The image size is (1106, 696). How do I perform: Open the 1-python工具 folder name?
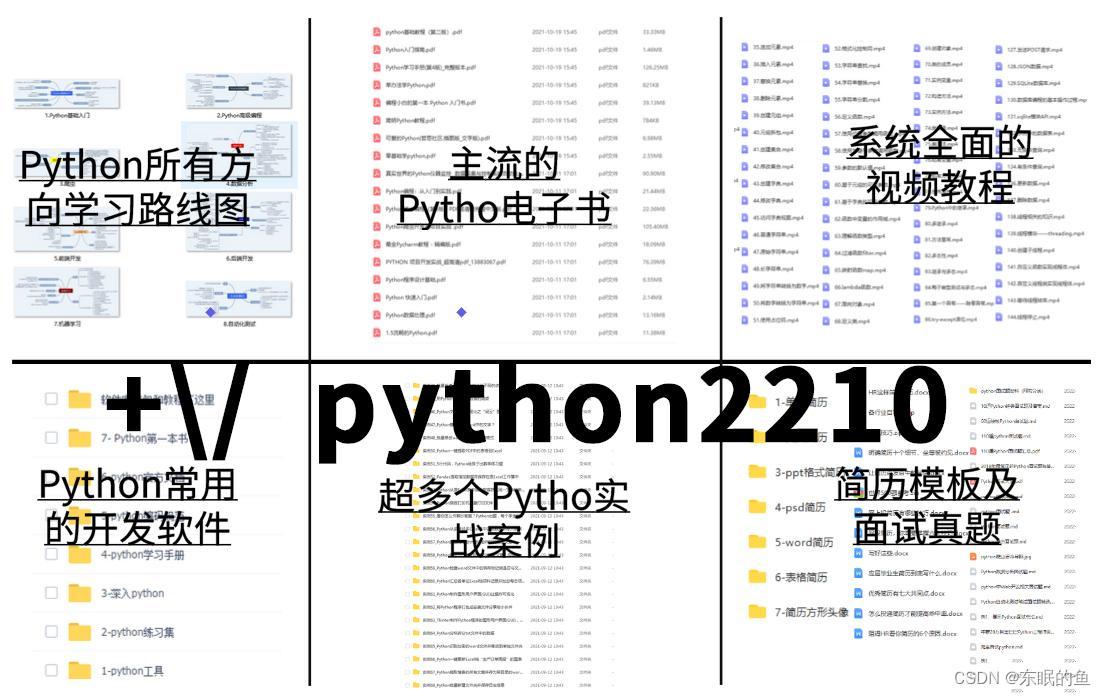click(x=133, y=671)
